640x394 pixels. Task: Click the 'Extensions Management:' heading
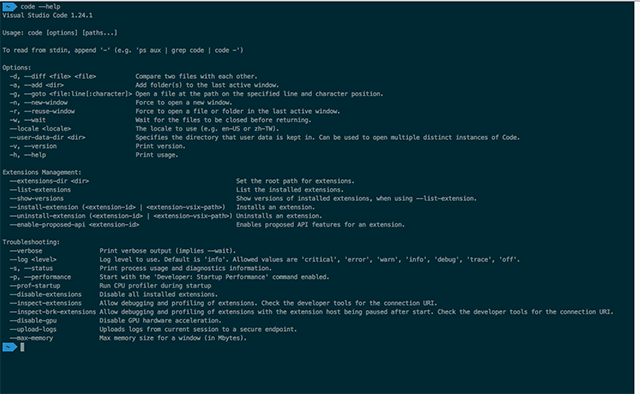(42, 172)
